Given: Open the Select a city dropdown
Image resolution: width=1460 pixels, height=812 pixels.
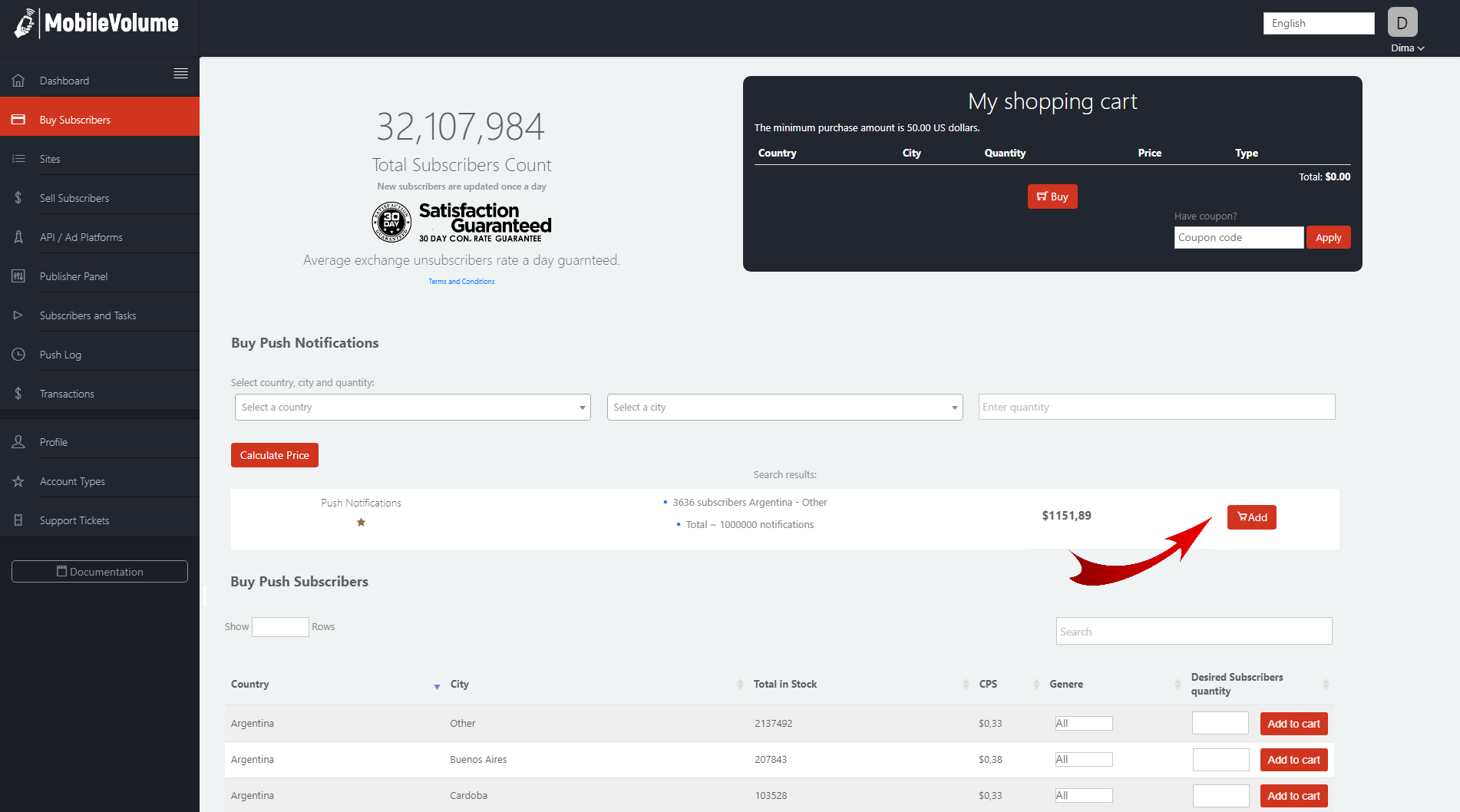Looking at the screenshot, I should [785, 408].
